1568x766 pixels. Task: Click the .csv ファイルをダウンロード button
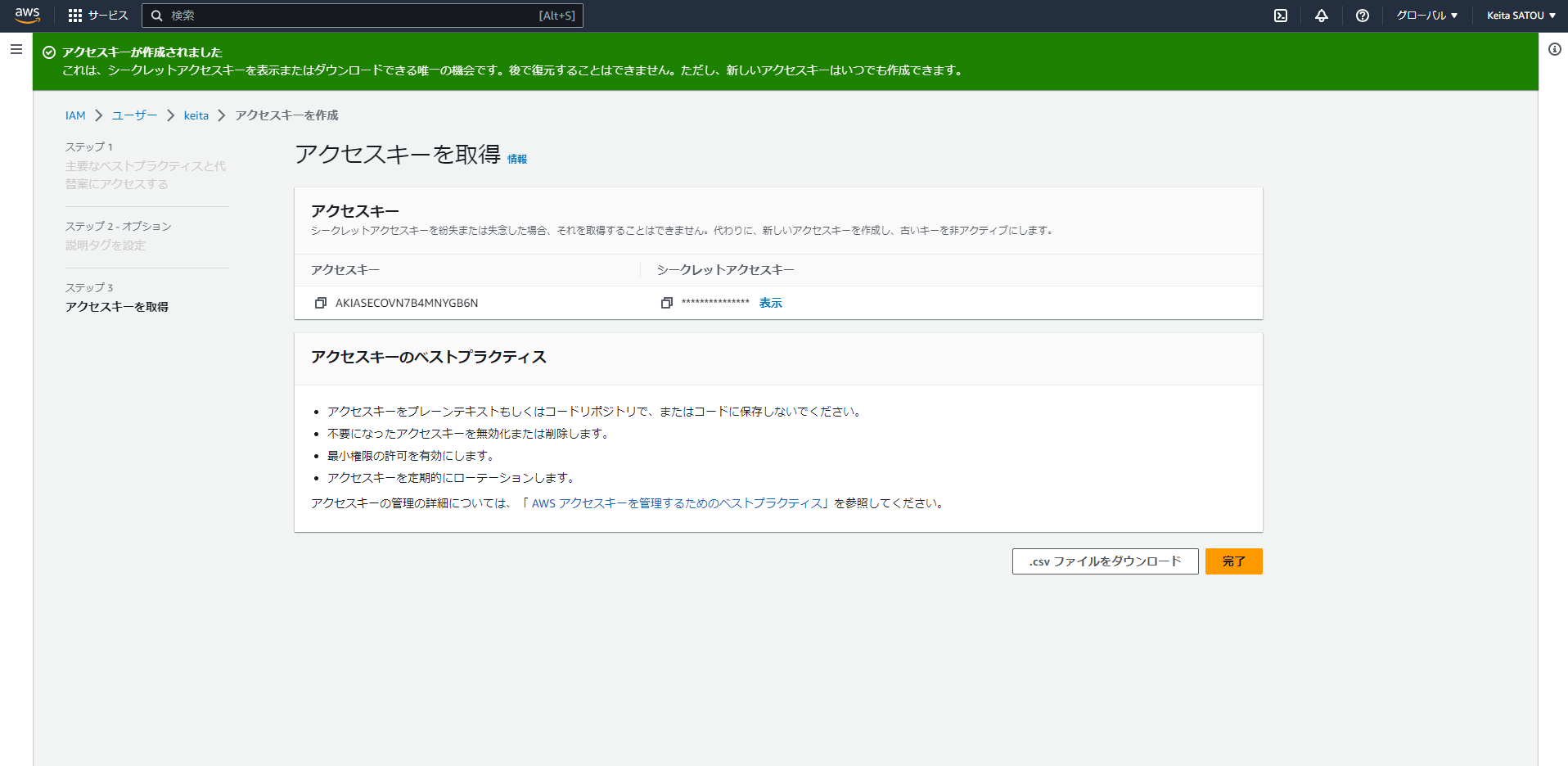pos(1106,561)
